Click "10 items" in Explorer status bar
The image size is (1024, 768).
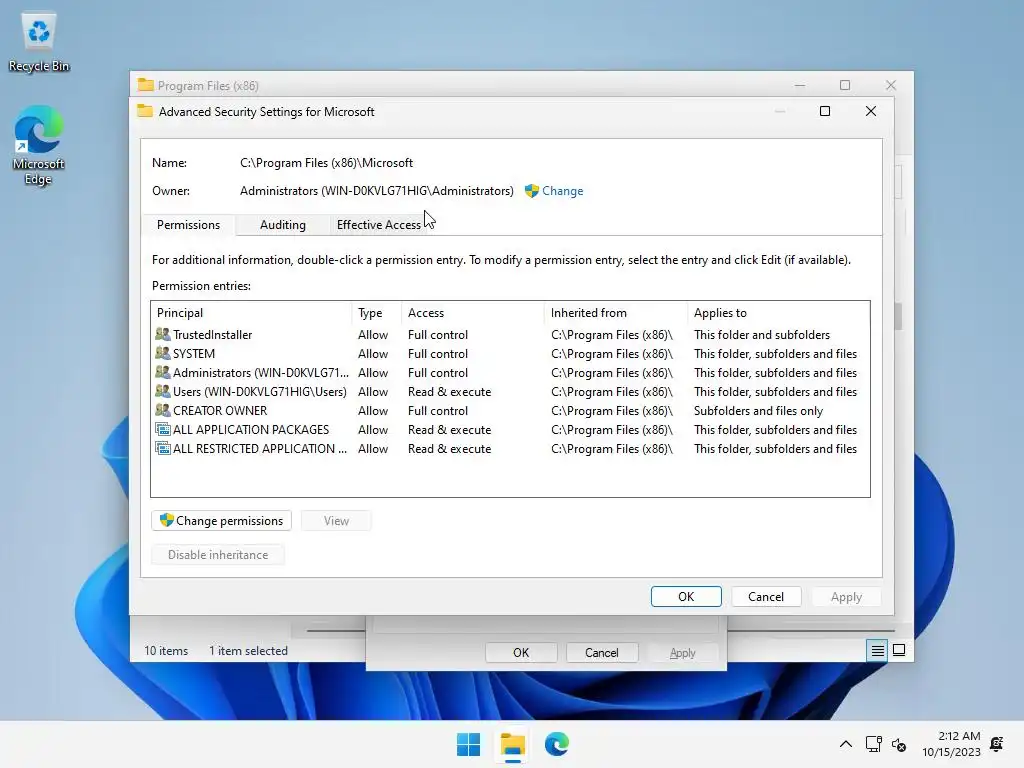pos(166,650)
